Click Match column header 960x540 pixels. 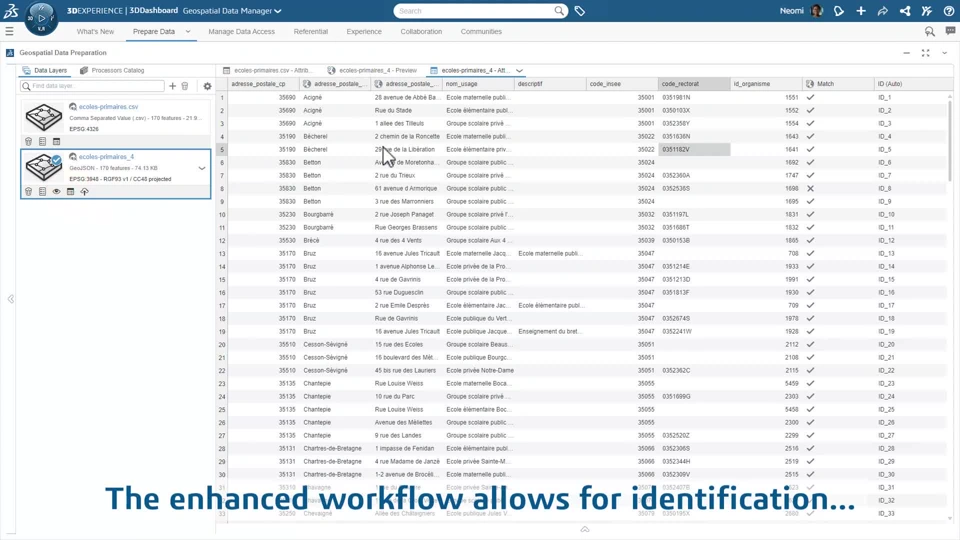point(838,84)
